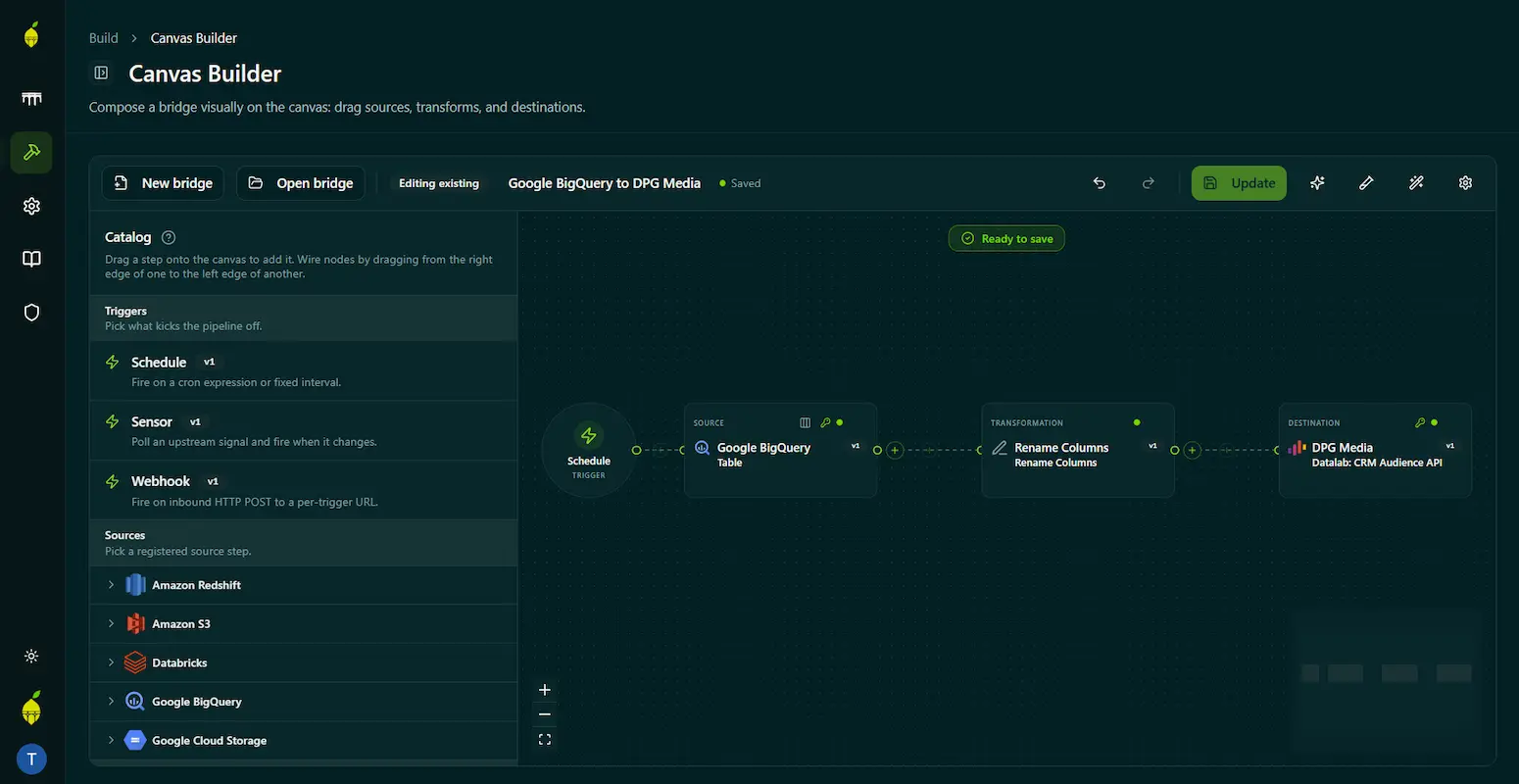1519x784 pixels.
Task: Click the lemon logo in sidebar top
Action: point(31,35)
